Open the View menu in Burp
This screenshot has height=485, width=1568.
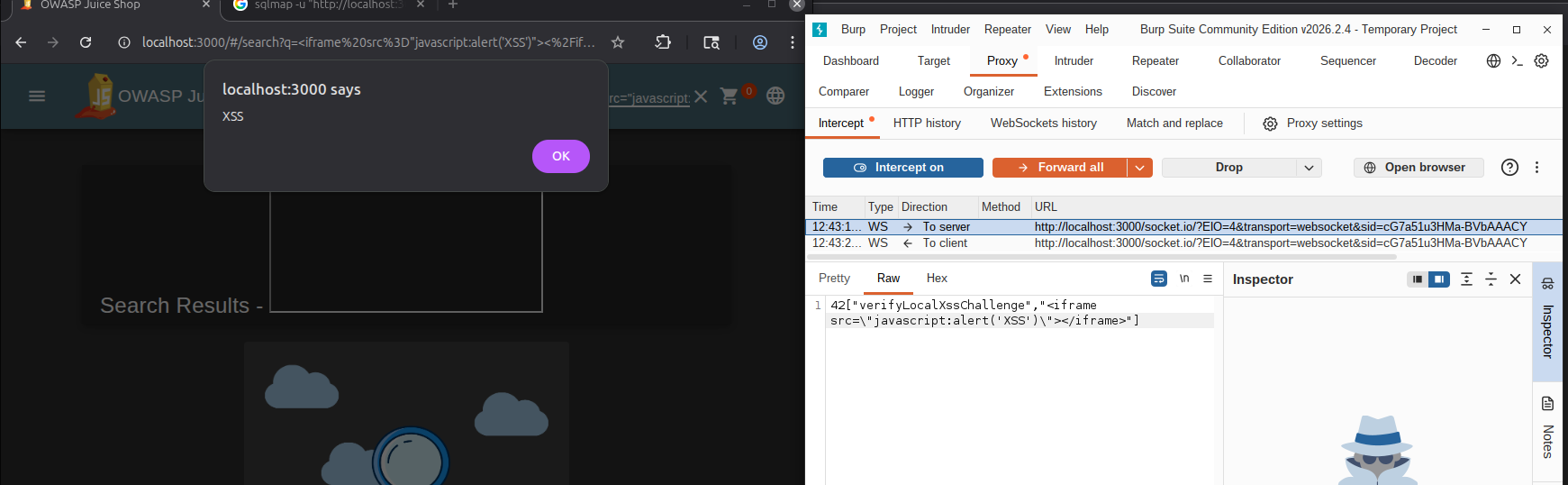coord(1058,29)
